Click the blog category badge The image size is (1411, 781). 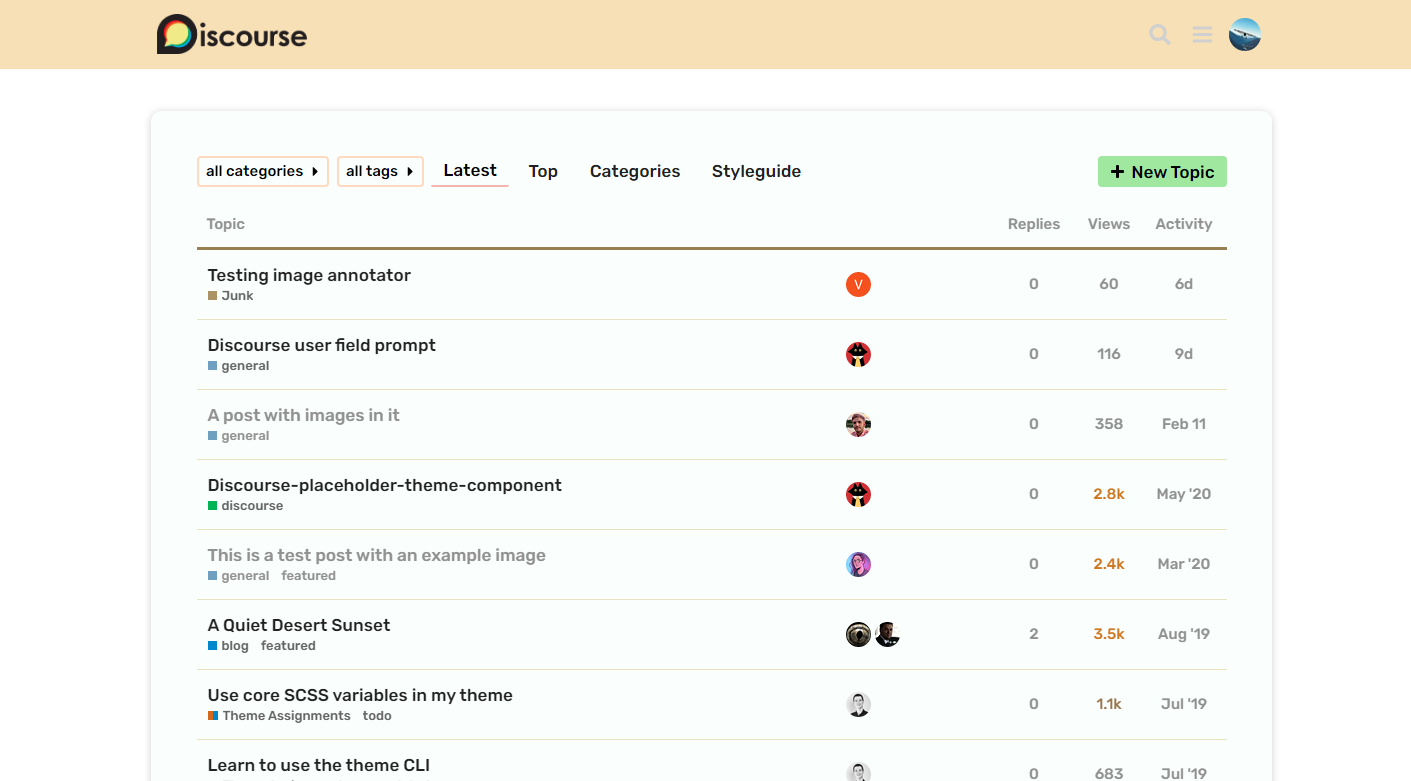(228, 646)
